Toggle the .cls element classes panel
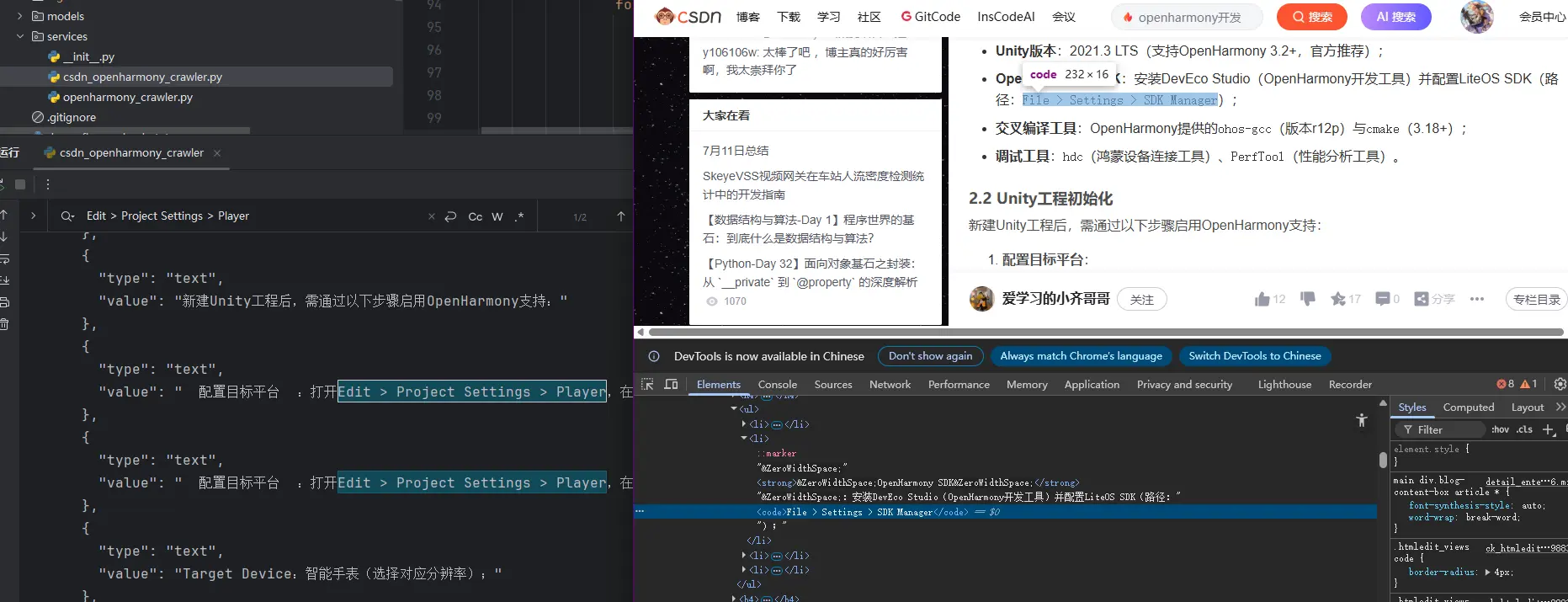1568x602 pixels. 1524,429
